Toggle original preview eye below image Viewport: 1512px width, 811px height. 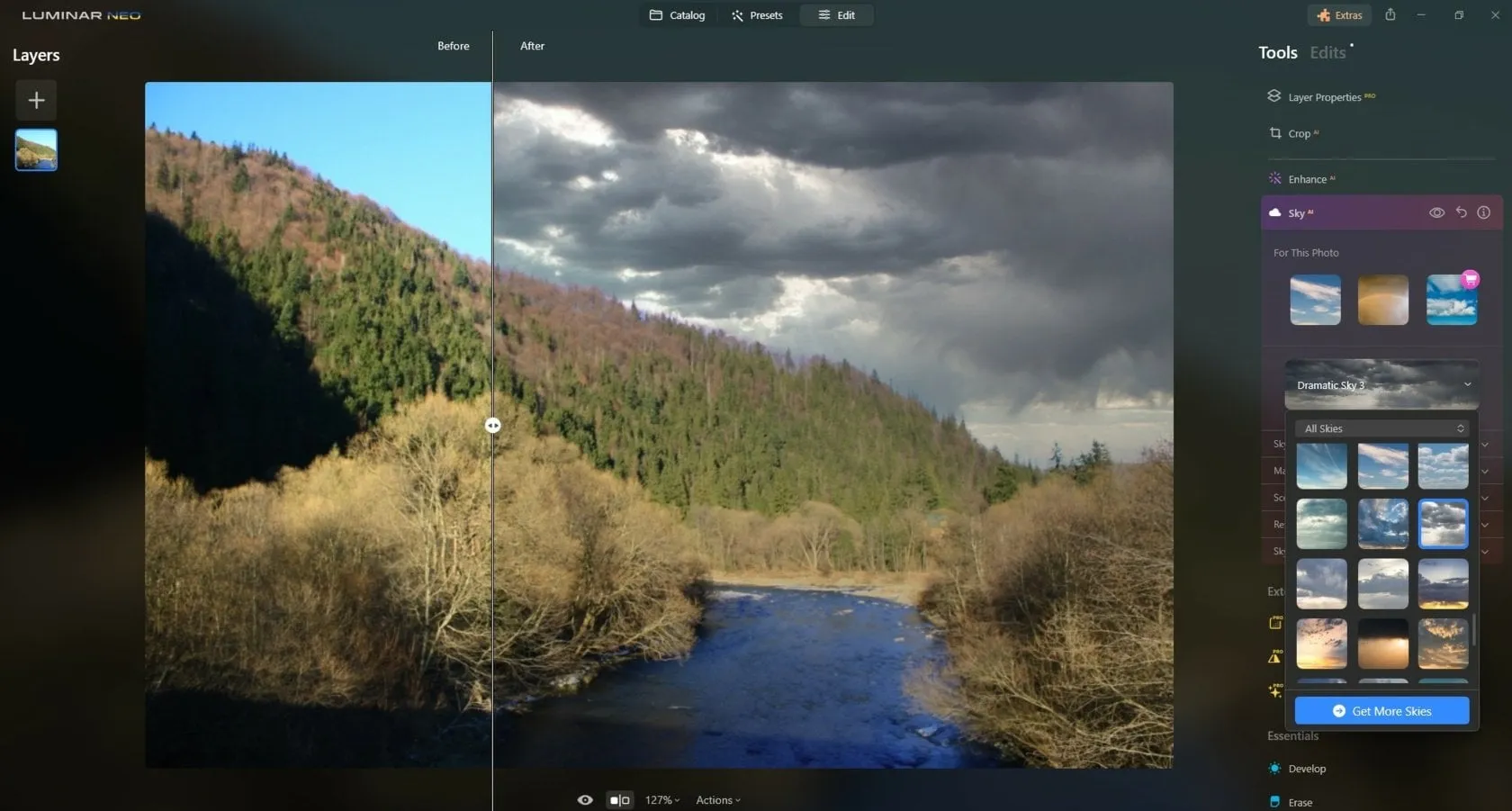coord(585,800)
